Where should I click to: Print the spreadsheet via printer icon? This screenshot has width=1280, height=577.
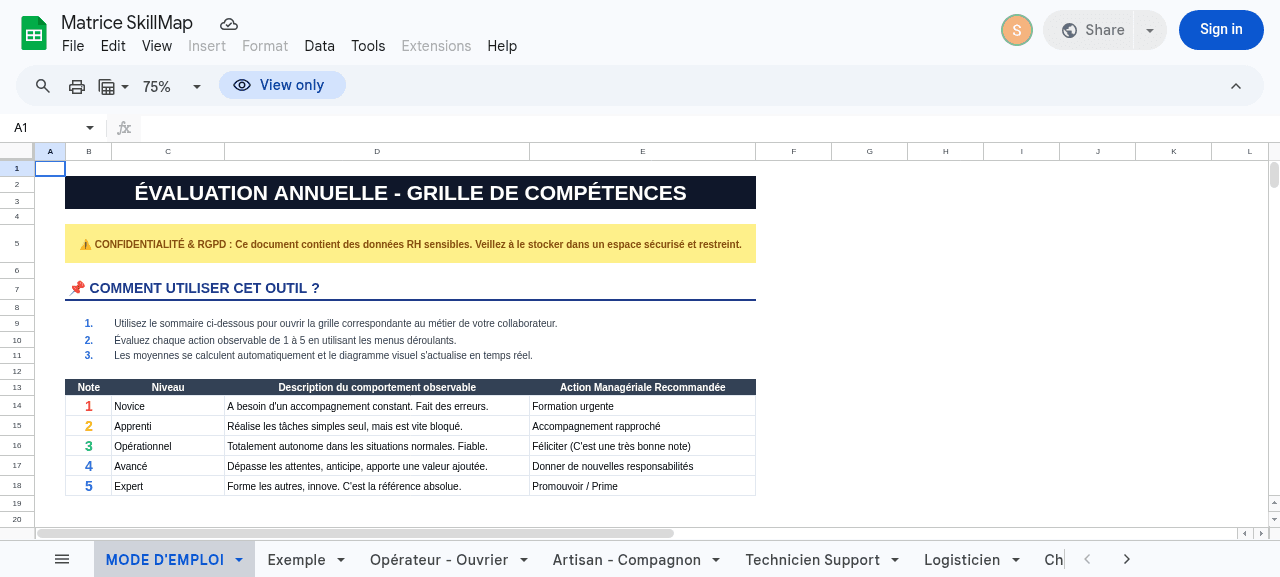pos(77,86)
